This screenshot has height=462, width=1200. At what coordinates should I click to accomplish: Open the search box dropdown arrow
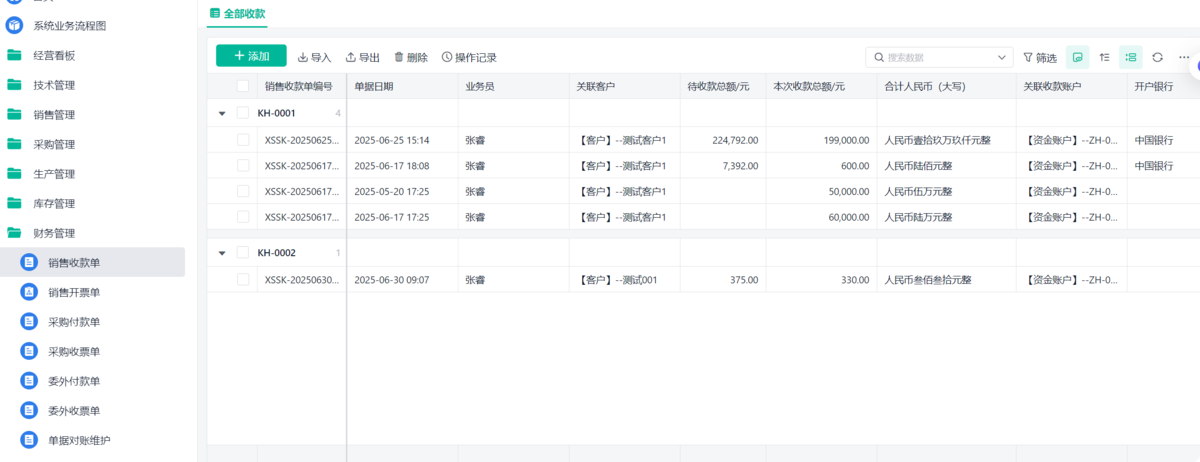point(1002,58)
